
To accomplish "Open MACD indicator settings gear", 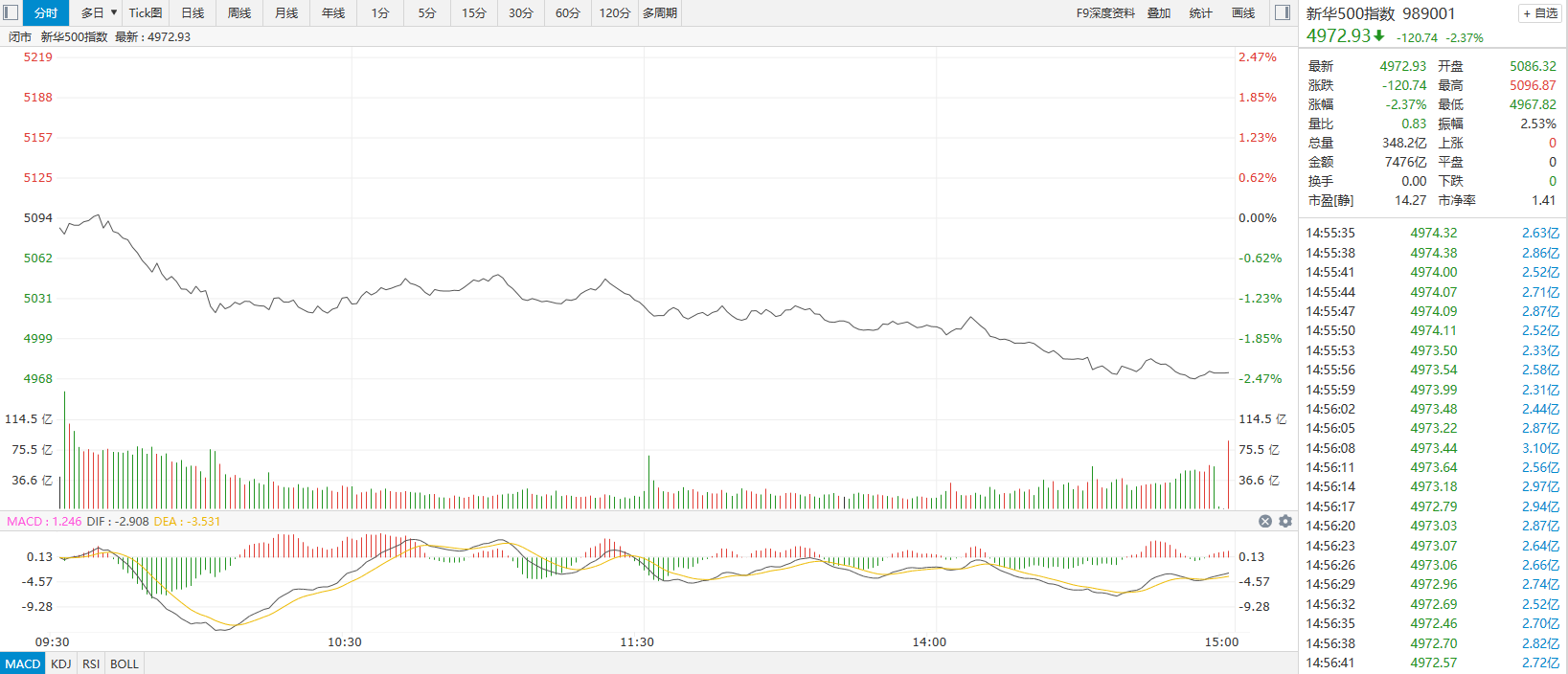I will pyautogui.click(x=1285, y=521).
